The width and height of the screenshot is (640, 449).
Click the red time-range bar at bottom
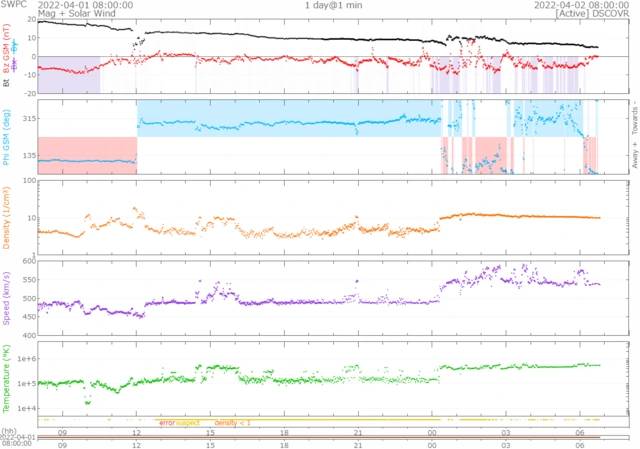coord(319,438)
